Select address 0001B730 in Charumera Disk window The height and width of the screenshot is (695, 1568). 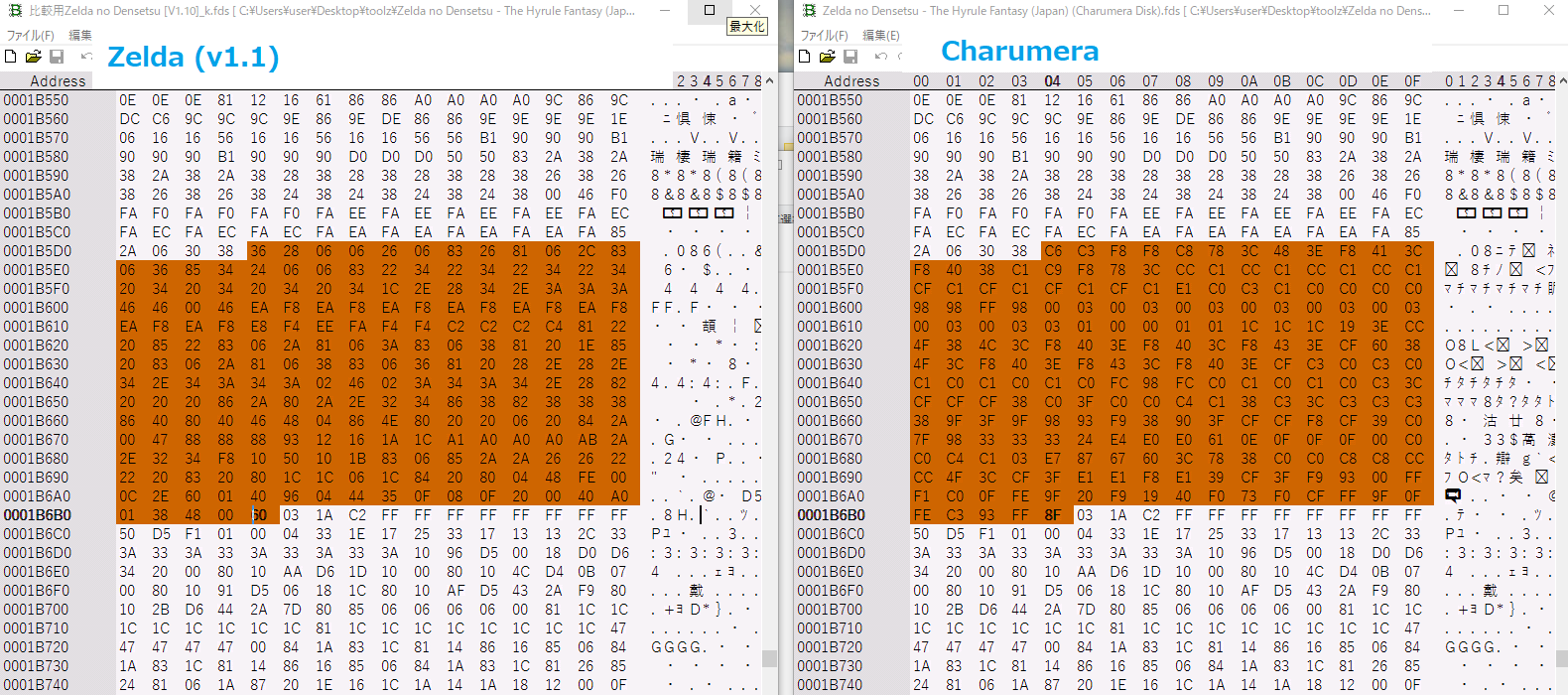[831, 666]
